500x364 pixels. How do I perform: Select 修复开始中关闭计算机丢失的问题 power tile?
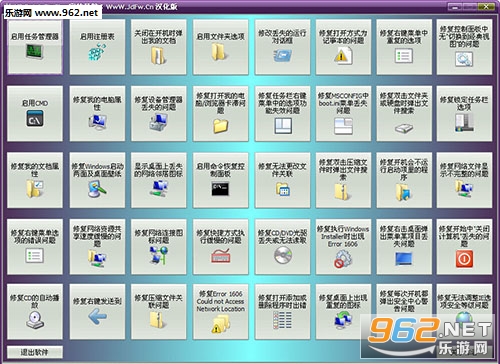pyautogui.click(x=464, y=247)
